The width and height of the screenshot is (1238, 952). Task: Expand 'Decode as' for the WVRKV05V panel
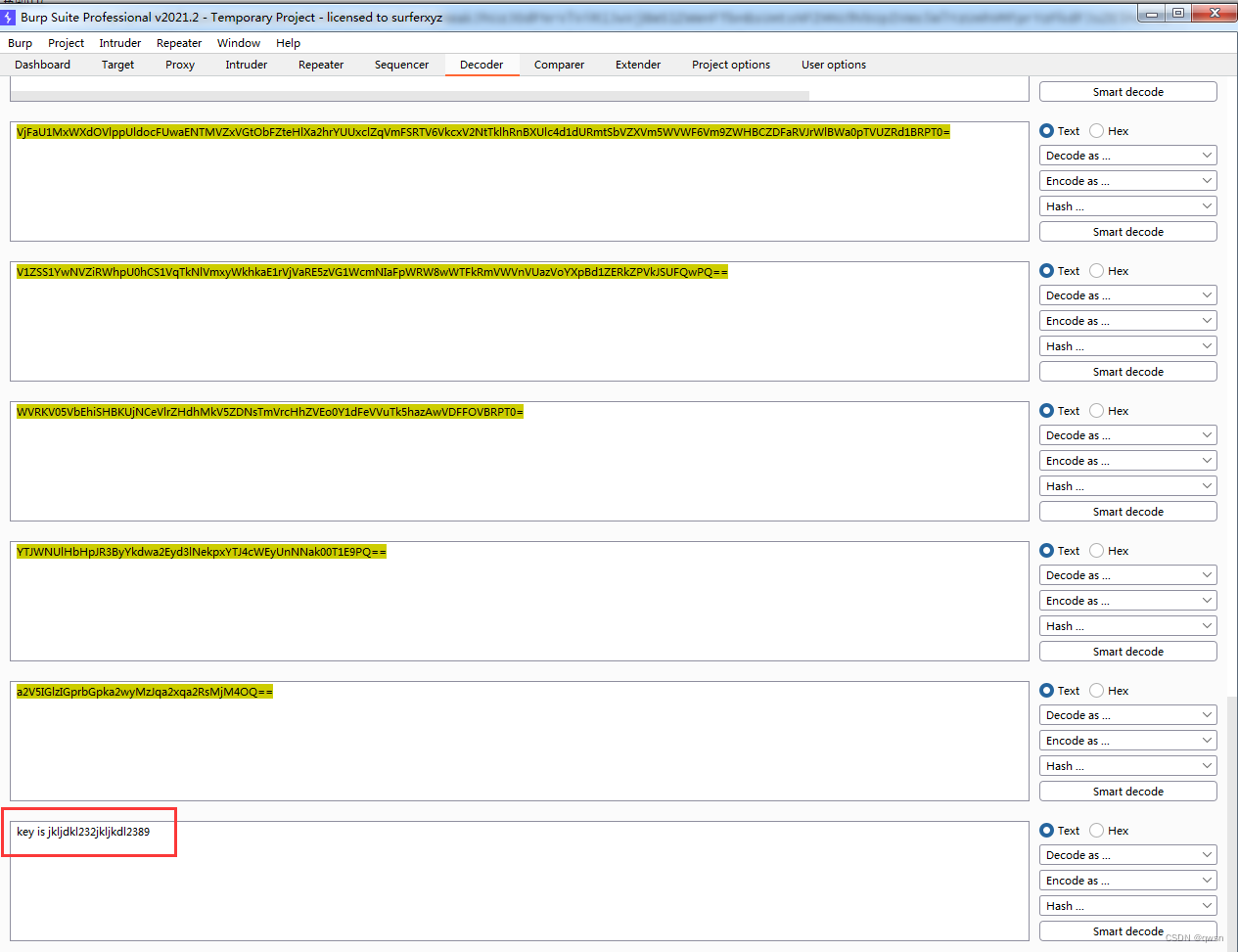pos(1128,435)
